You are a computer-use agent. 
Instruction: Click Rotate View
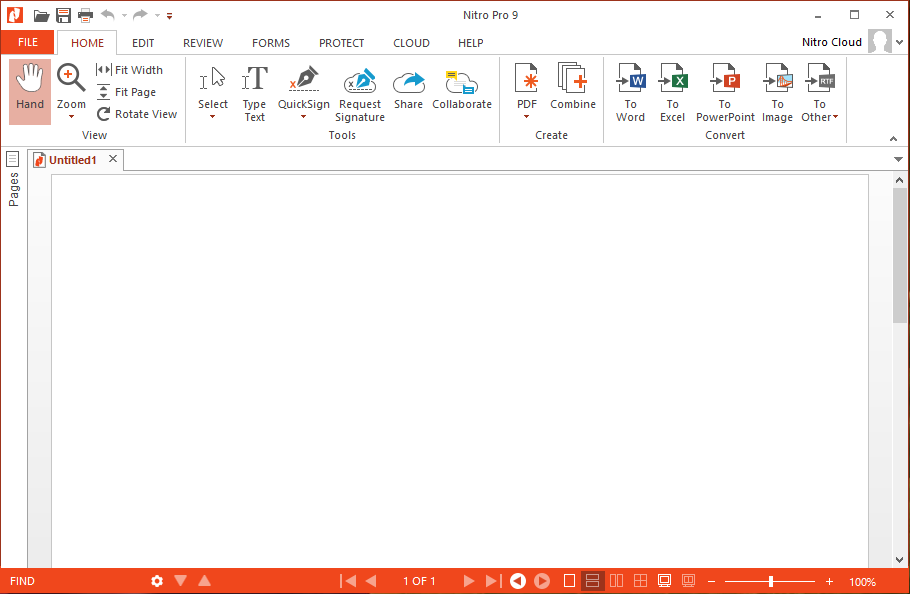pyautogui.click(x=137, y=114)
